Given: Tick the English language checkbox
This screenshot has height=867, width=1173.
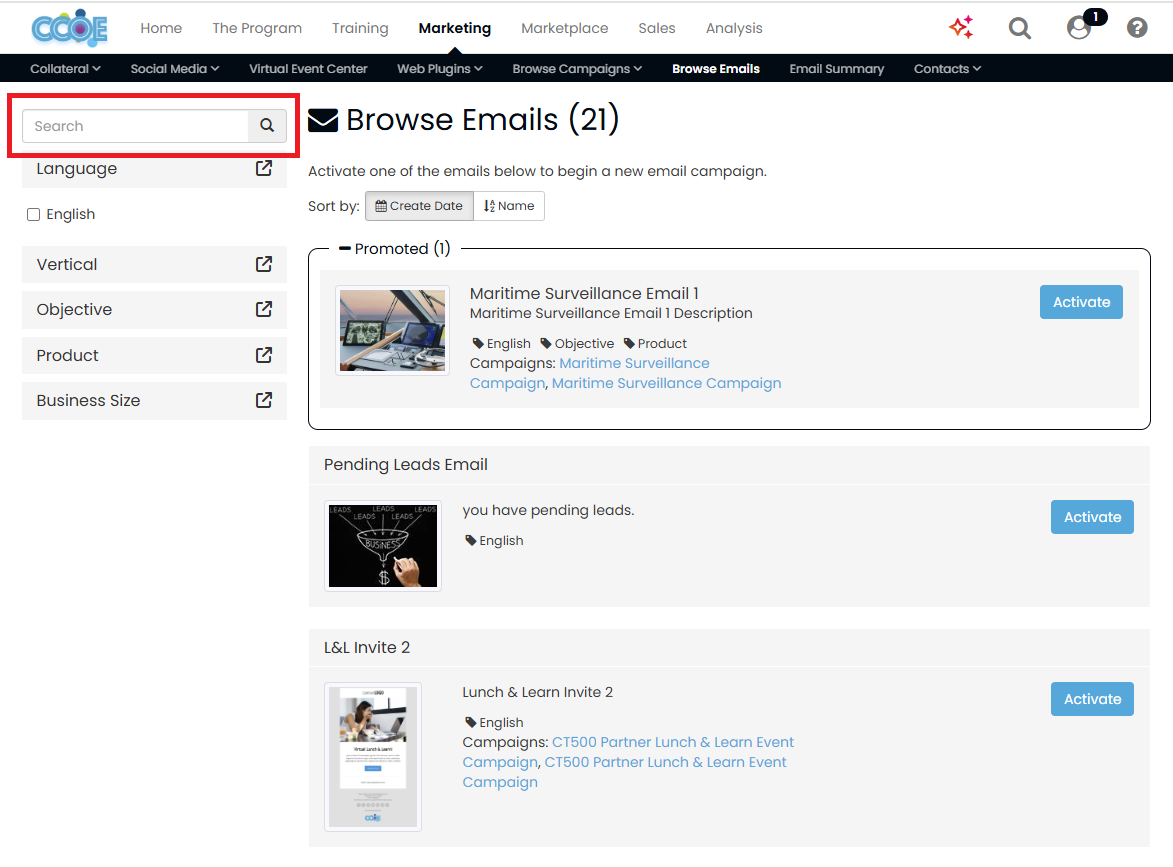Looking at the screenshot, I should click(34, 215).
